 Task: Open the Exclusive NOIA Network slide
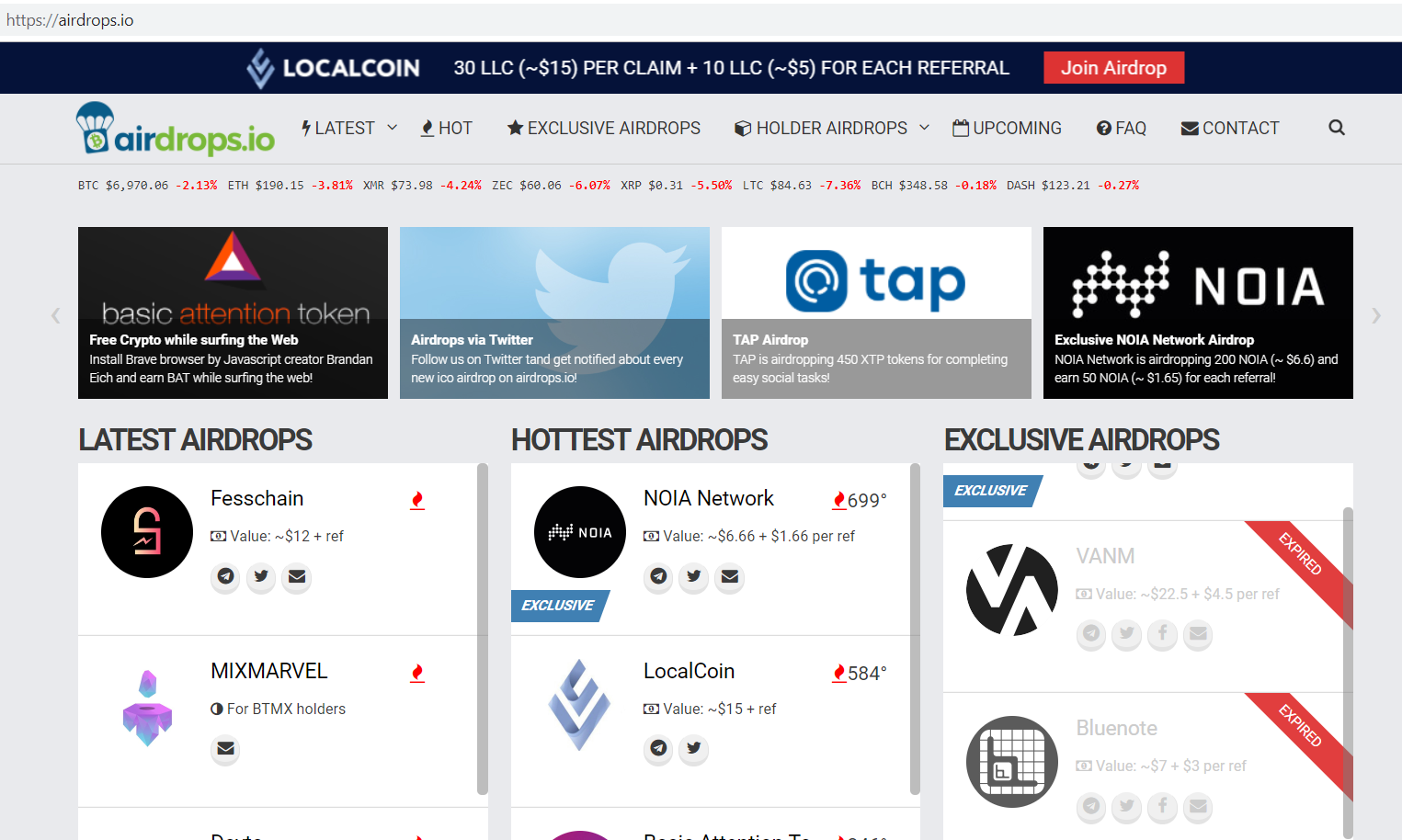pos(1198,312)
